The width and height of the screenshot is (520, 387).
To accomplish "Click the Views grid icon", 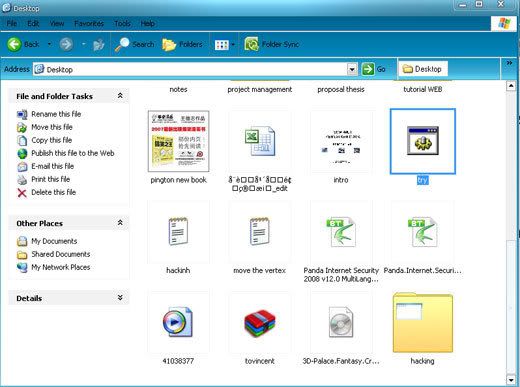I will pyautogui.click(x=222, y=45).
